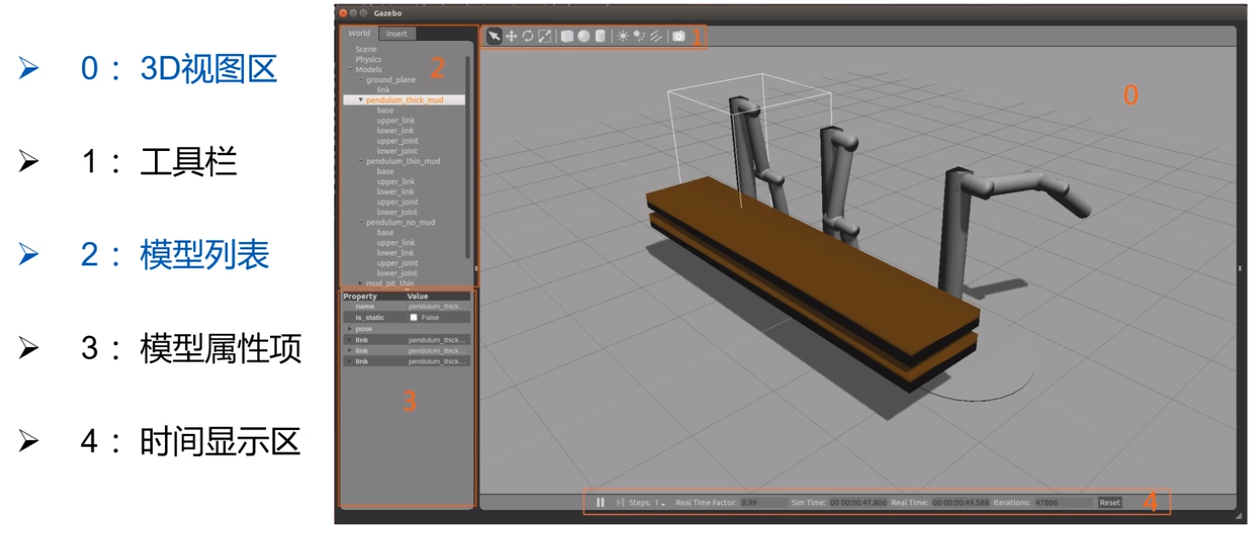The image size is (1259, 542).
Task: Click the Sim Time value field
Action: pos(859,502)
